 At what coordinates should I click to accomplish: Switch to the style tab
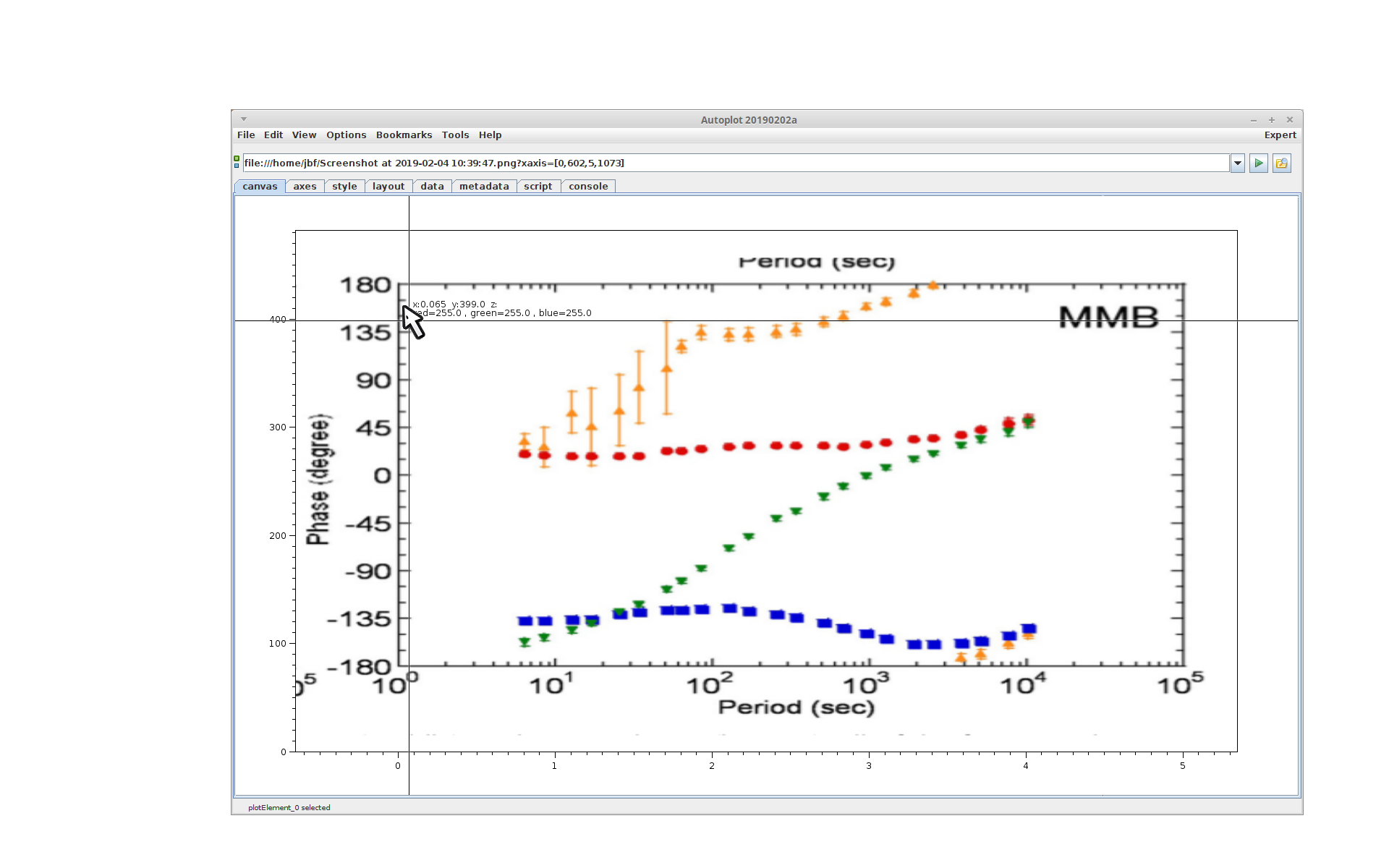point(344,187)
